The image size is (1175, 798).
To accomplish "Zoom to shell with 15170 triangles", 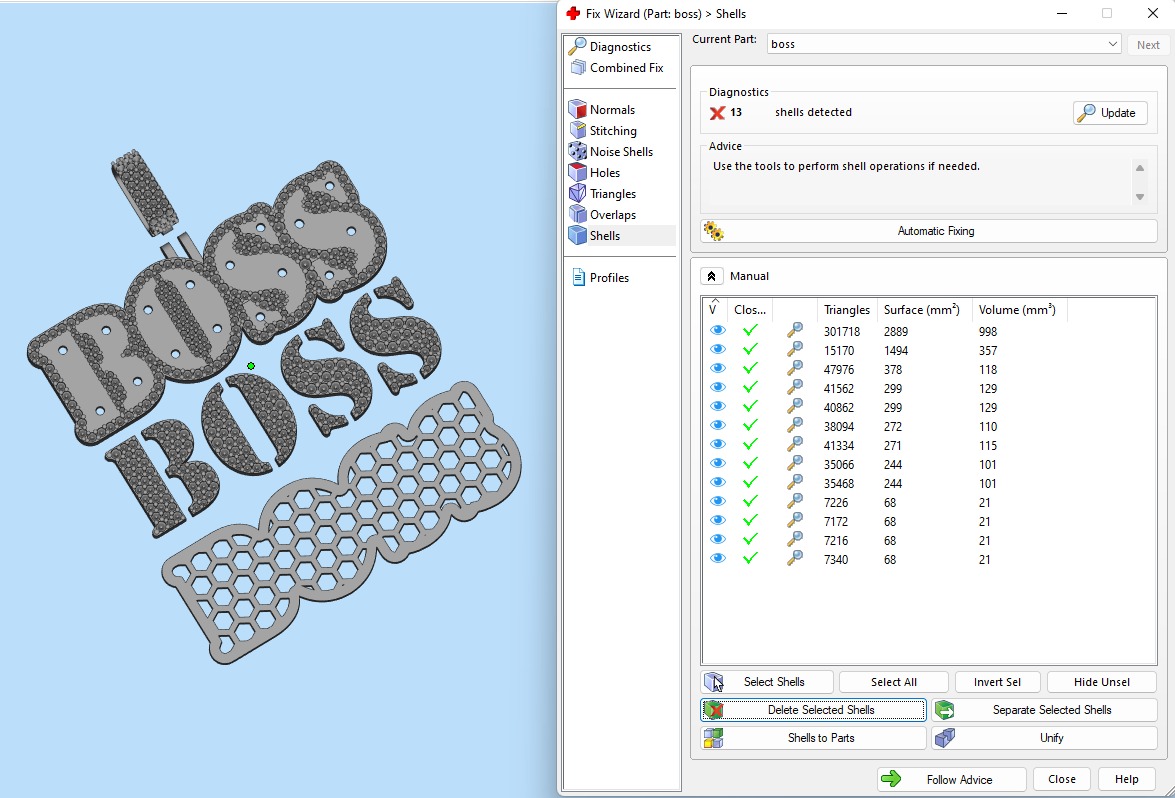I will [795, 349].
